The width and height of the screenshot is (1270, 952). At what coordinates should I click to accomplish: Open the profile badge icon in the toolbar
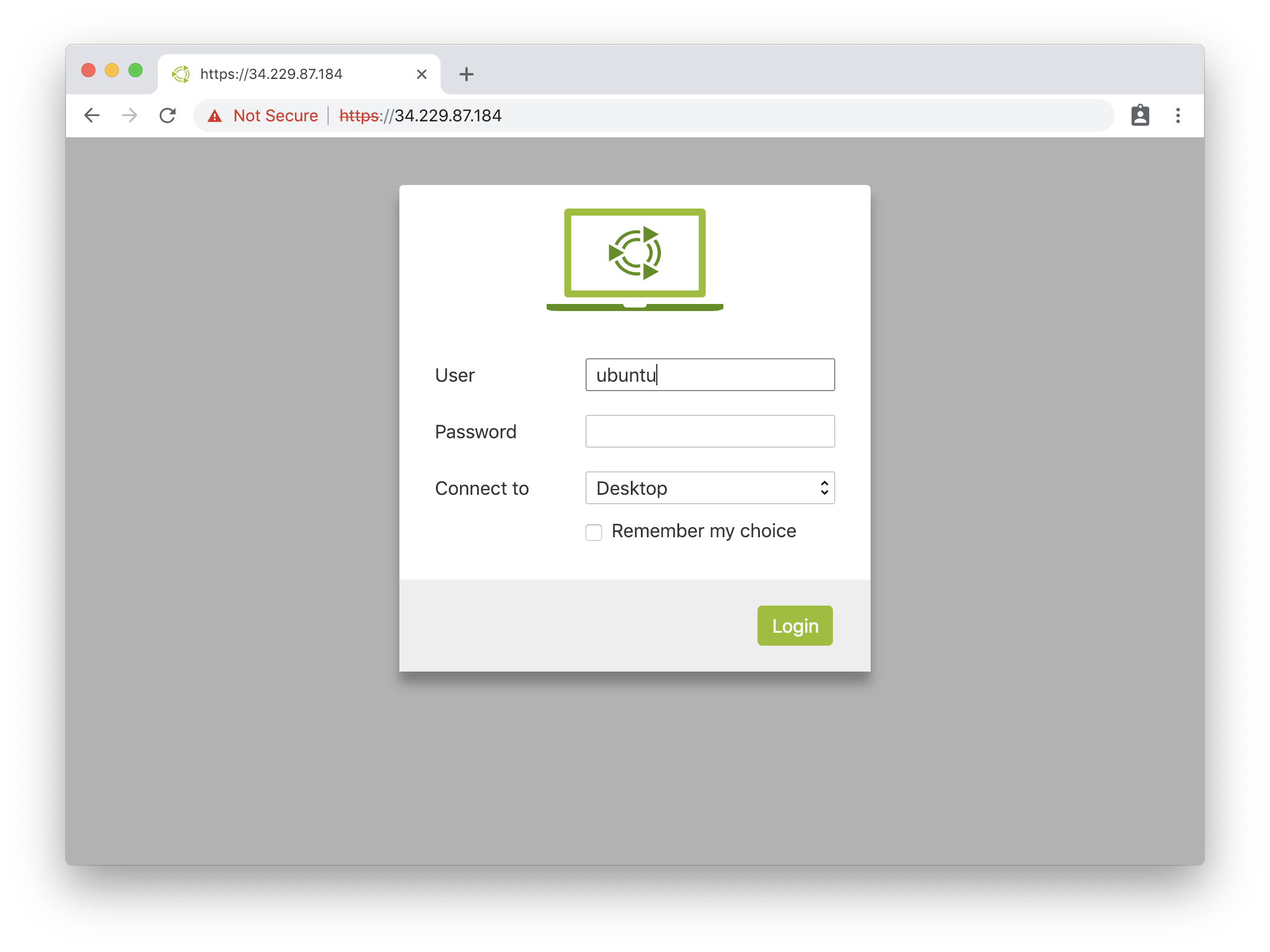point(1140,115)
